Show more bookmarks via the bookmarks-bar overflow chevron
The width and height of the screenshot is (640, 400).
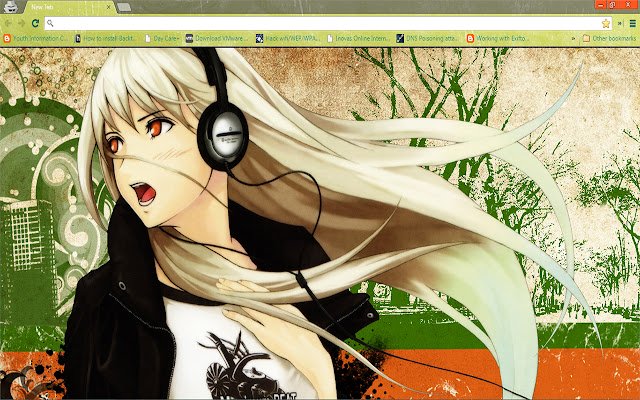pos(573,38)
